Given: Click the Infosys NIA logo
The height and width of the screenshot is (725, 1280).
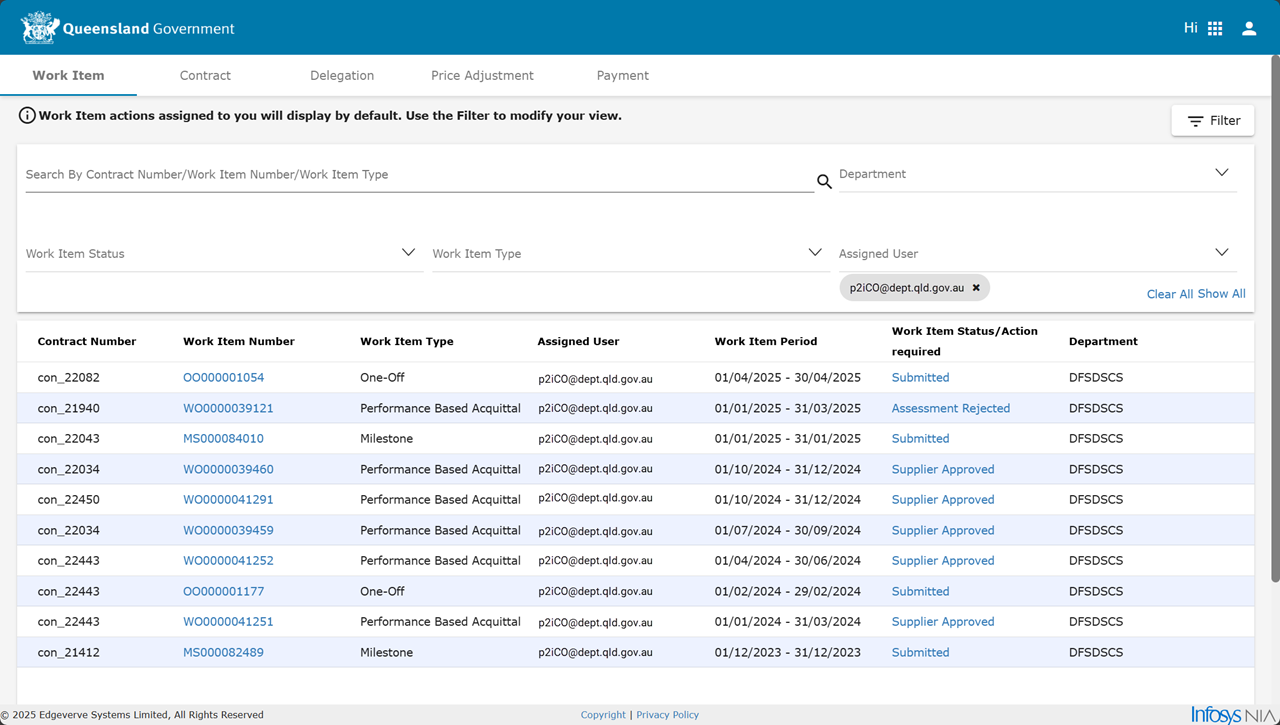Looking at the screenshot, I should pos(1233,714).
